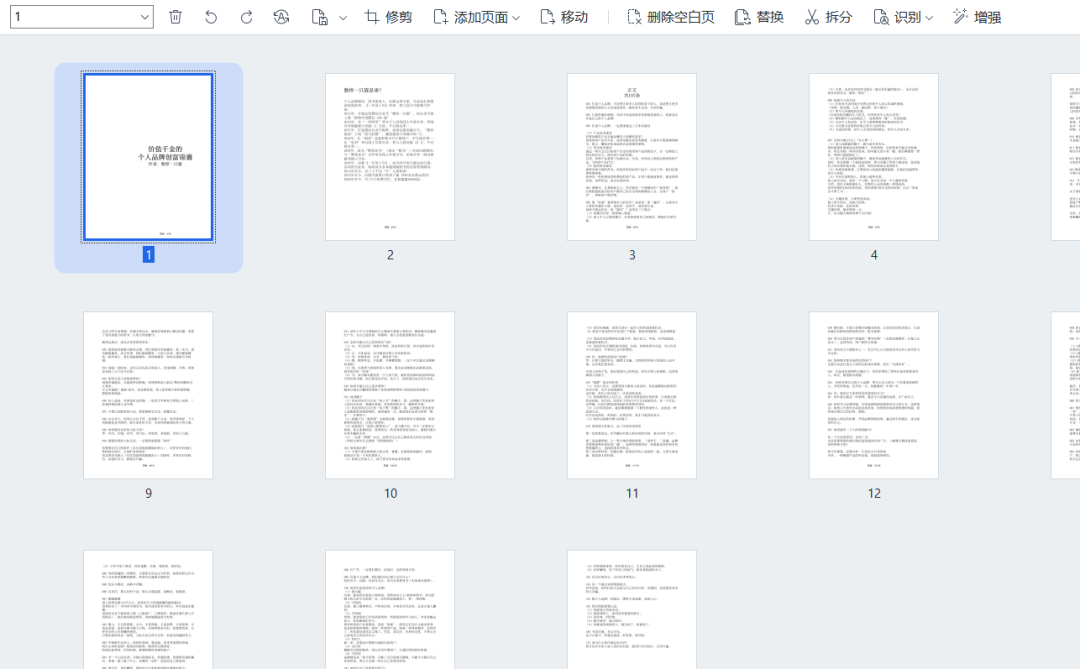
Task: Click the rotate page icon
Action: [281, 17]
